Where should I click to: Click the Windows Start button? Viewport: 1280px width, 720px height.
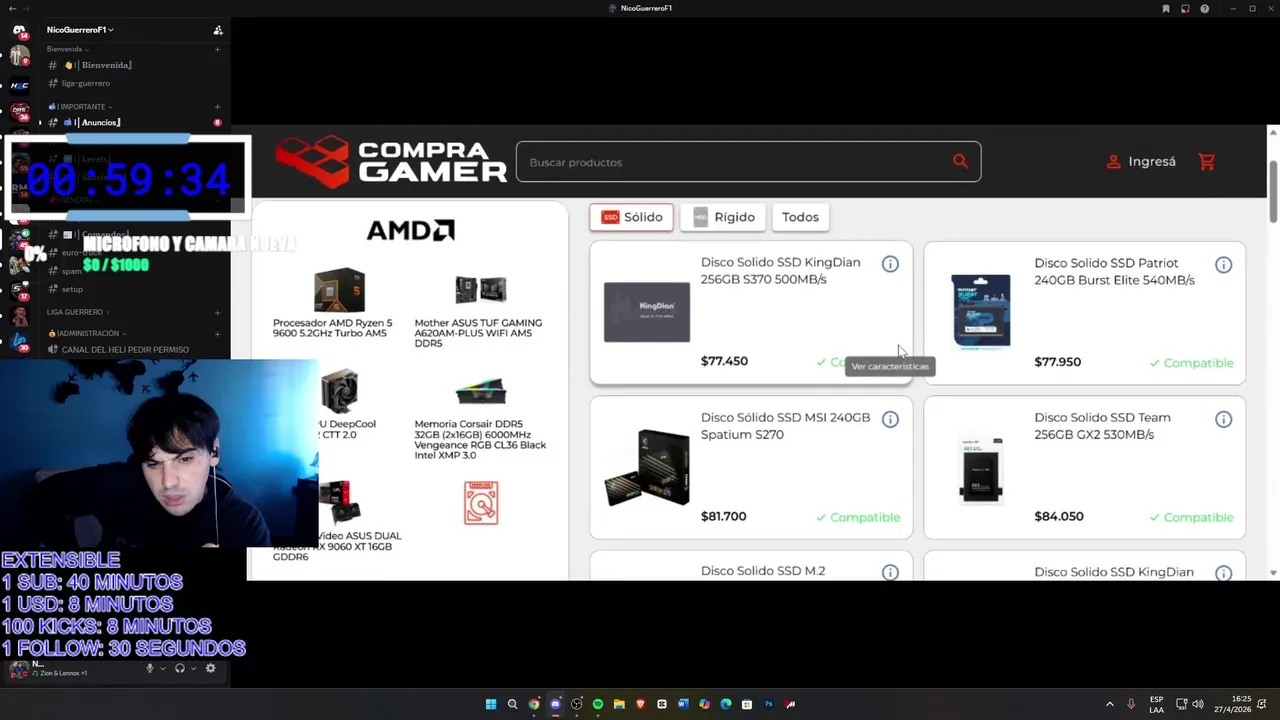[491, 704]
